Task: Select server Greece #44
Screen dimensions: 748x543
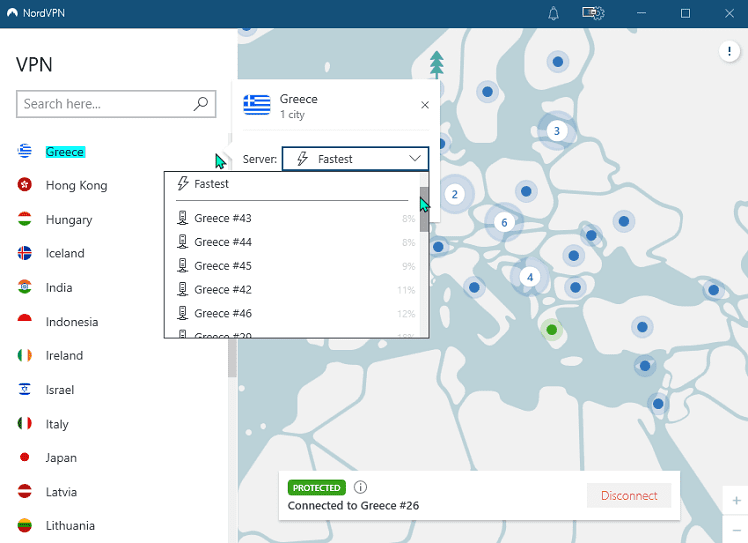Action: (292, 242)
